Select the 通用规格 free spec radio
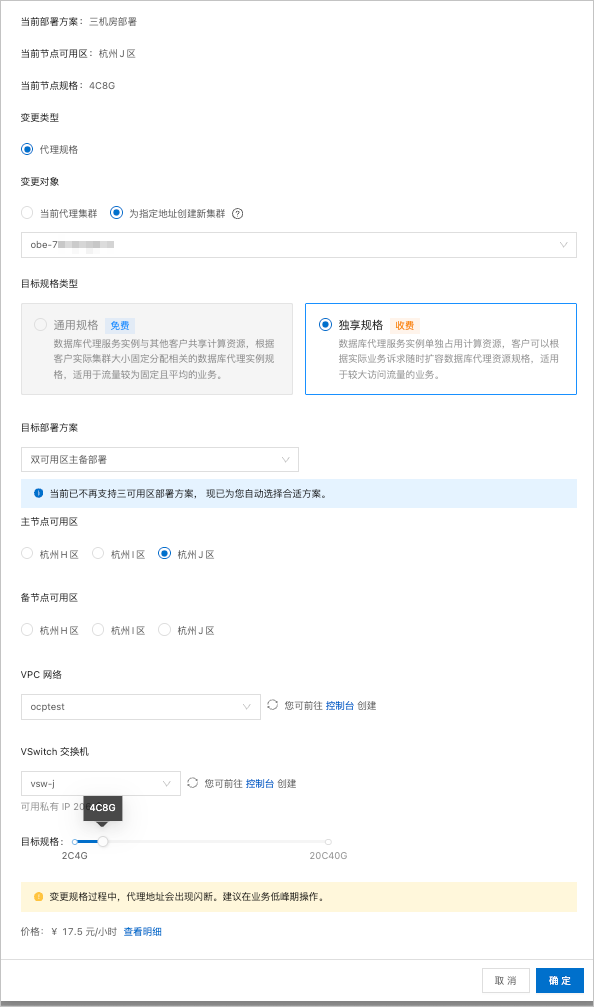 (40, 324)
